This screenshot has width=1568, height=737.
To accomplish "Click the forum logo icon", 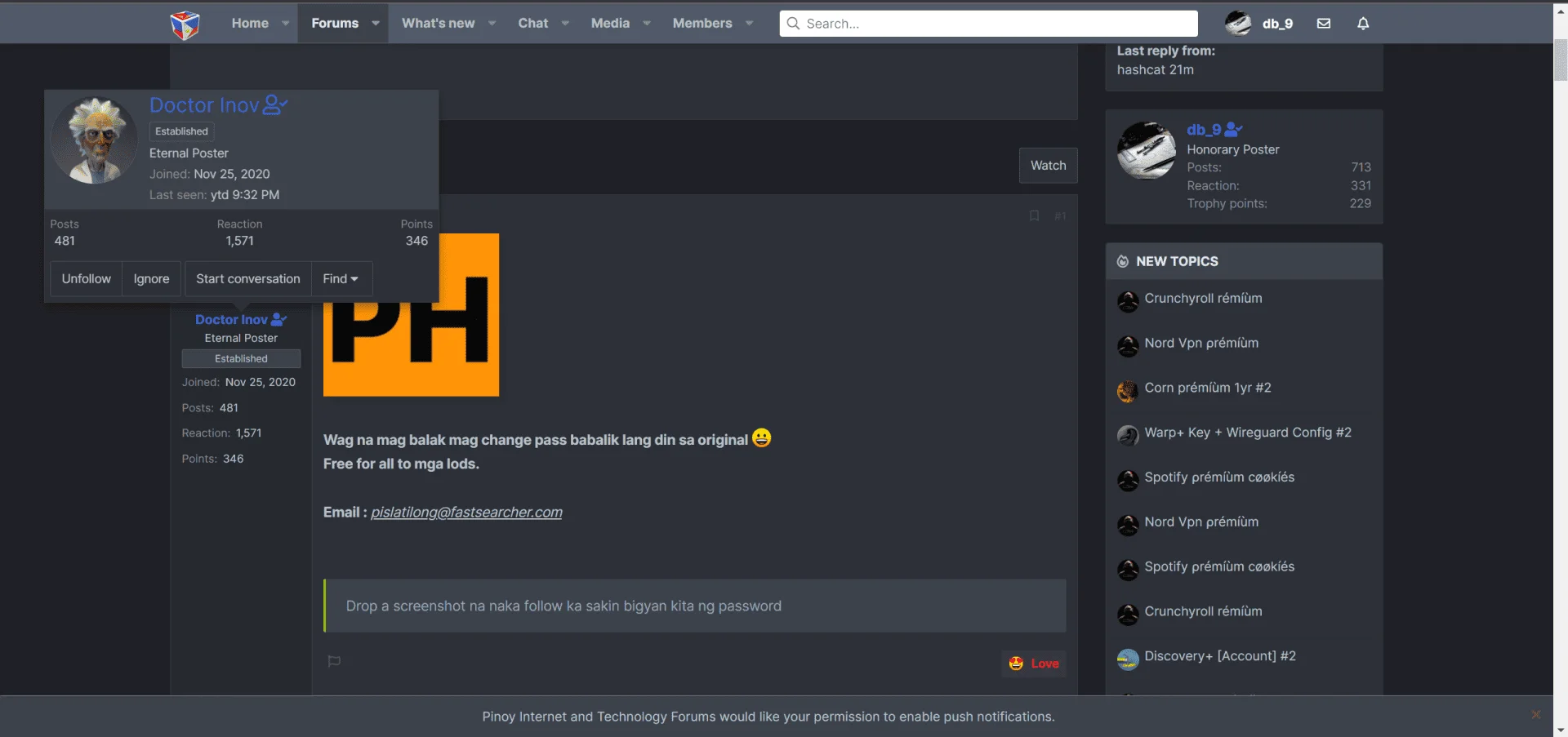I will click(185, 24).
